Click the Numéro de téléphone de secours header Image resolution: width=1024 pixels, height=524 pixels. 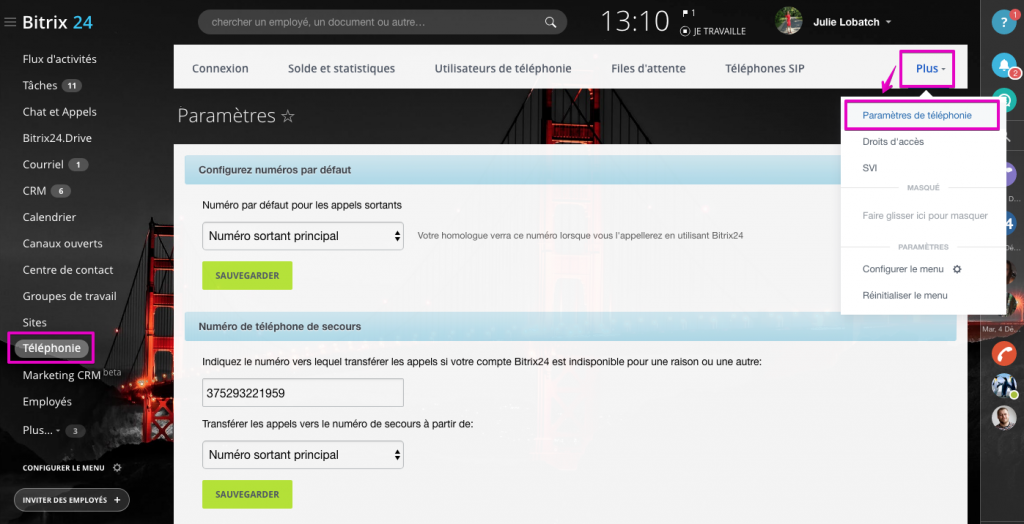pos(570,325)
